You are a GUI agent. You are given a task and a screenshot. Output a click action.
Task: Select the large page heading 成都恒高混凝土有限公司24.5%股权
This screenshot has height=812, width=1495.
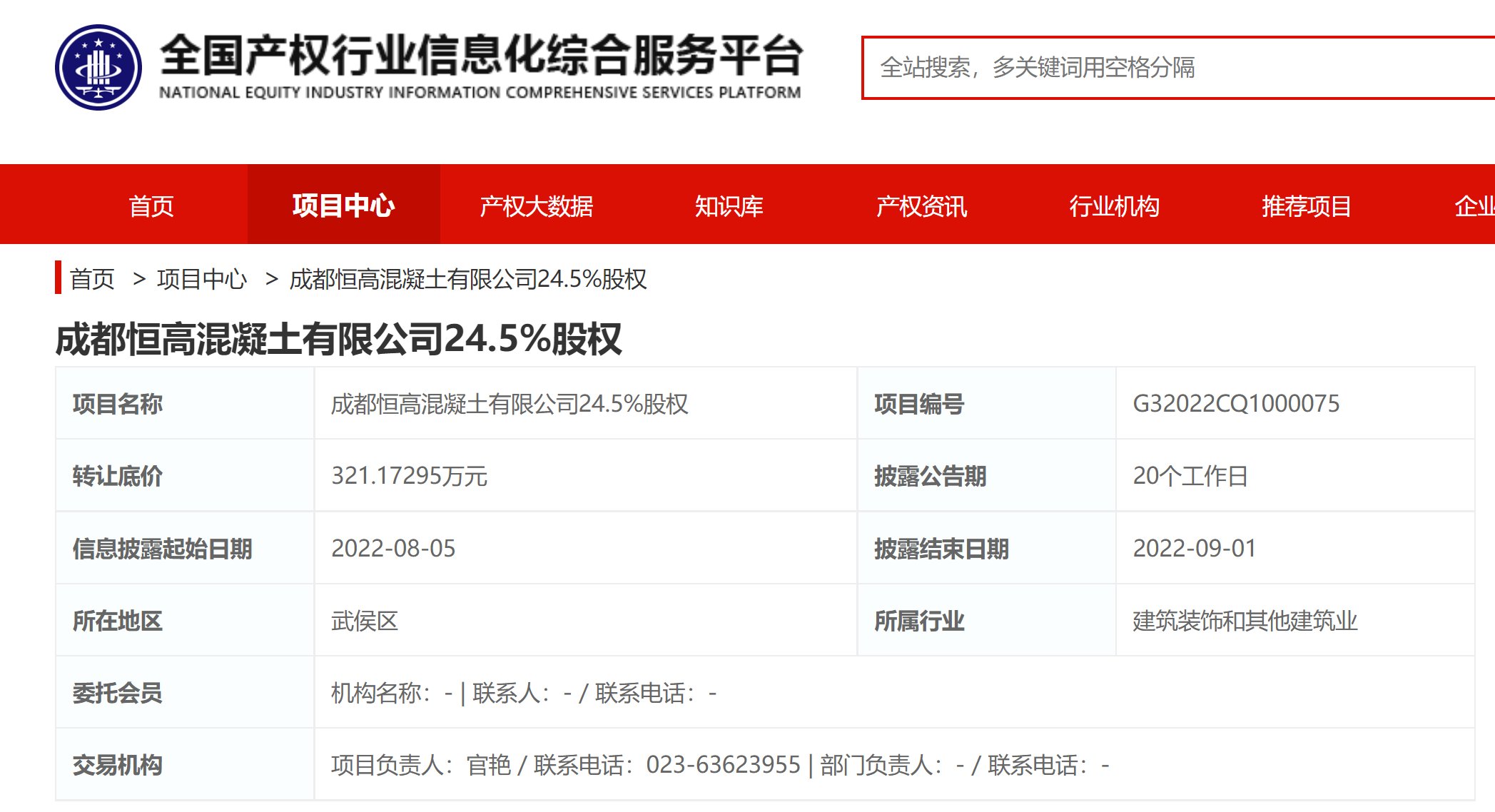(x=339, y=339)
